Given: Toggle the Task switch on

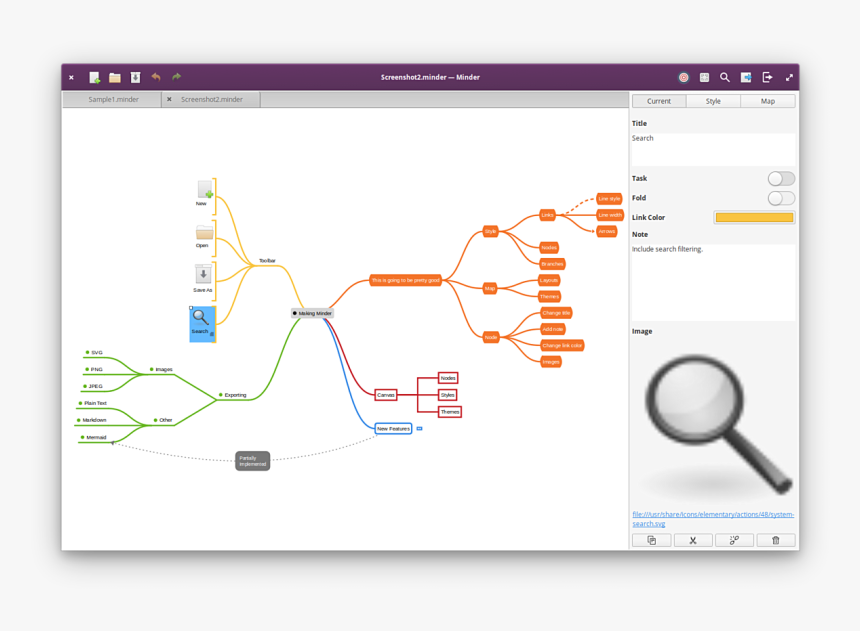Looking at the screenshot, I should [x=781, y=178].
